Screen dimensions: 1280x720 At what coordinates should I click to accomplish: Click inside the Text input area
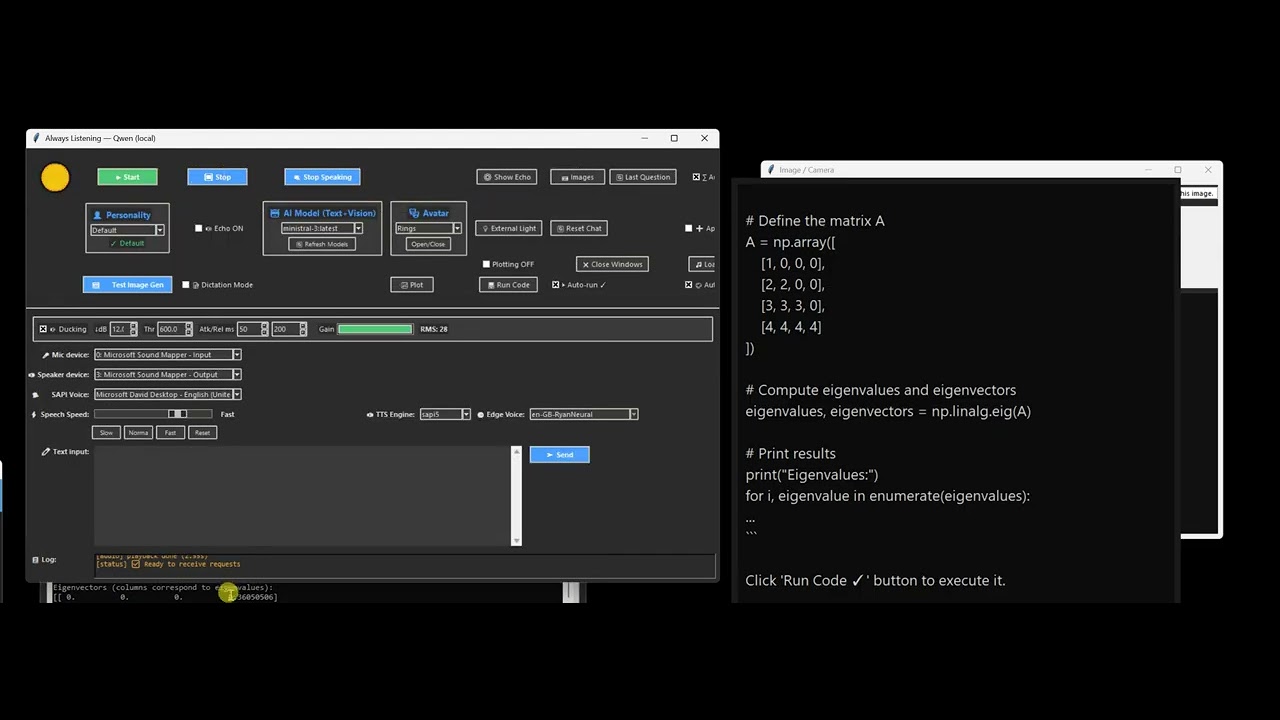click(x=302, y=496)
